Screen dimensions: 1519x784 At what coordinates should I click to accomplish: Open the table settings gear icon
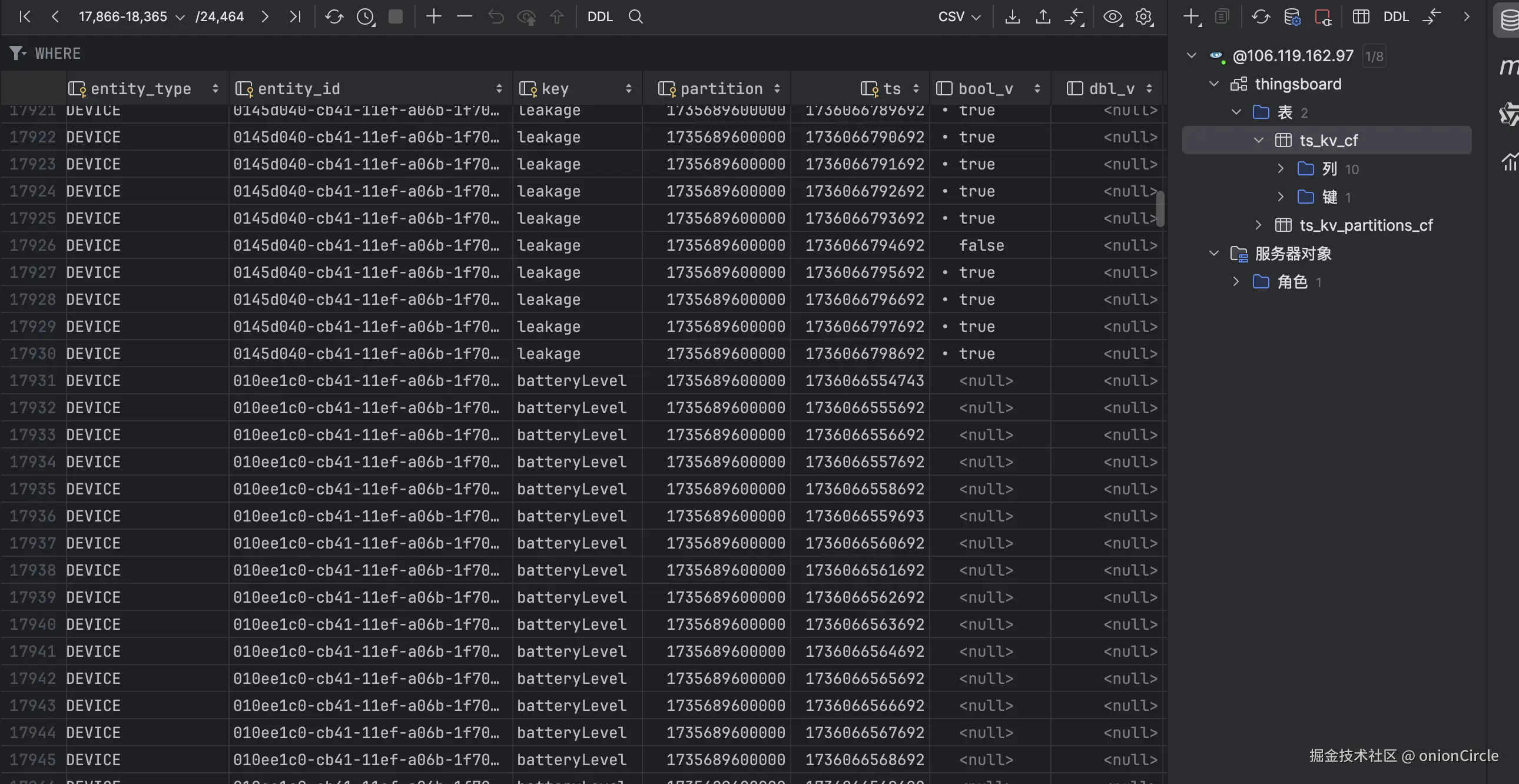[x=1143, y=16]
